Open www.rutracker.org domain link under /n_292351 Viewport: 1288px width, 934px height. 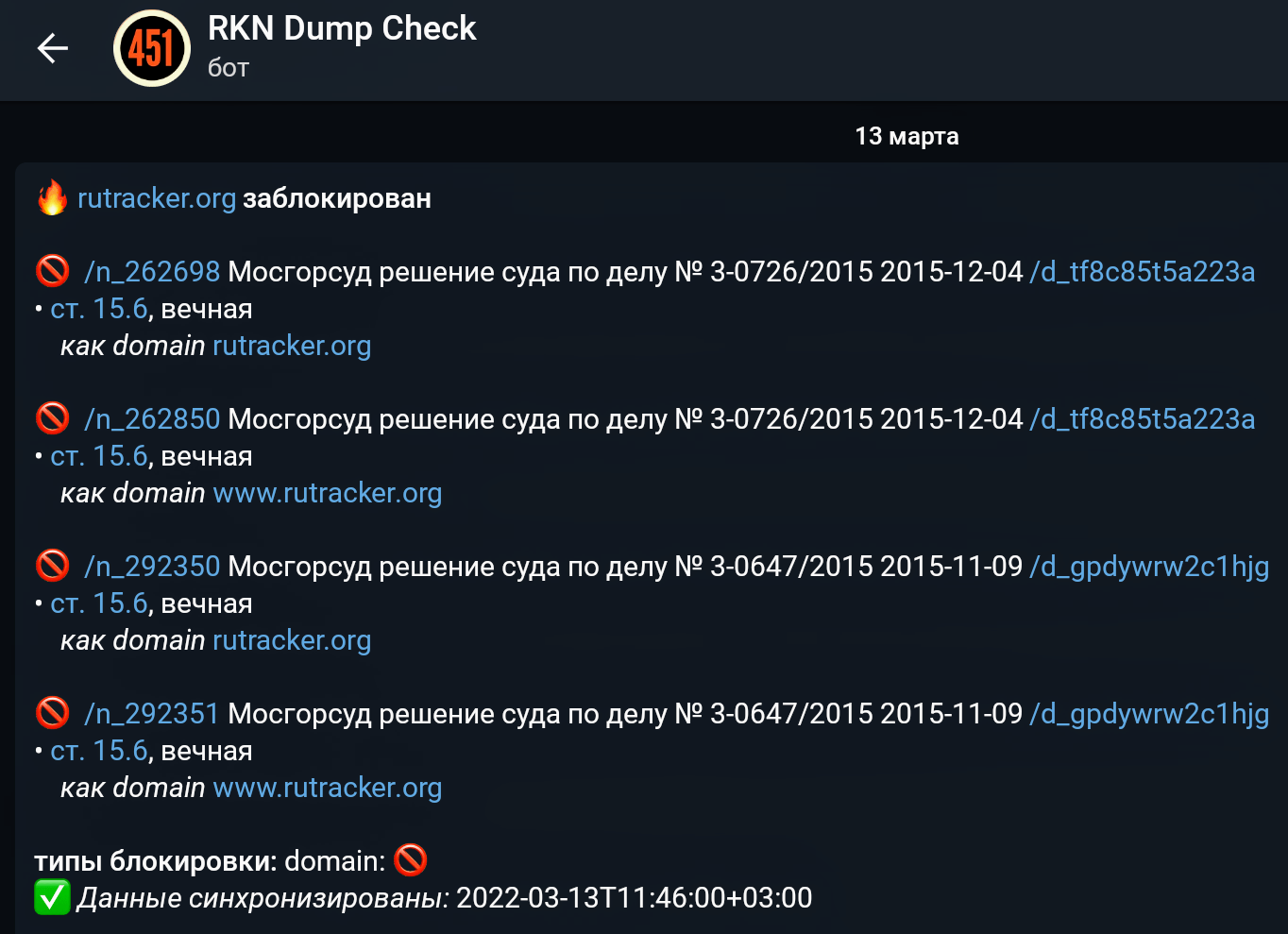click(x=328, y=788)
